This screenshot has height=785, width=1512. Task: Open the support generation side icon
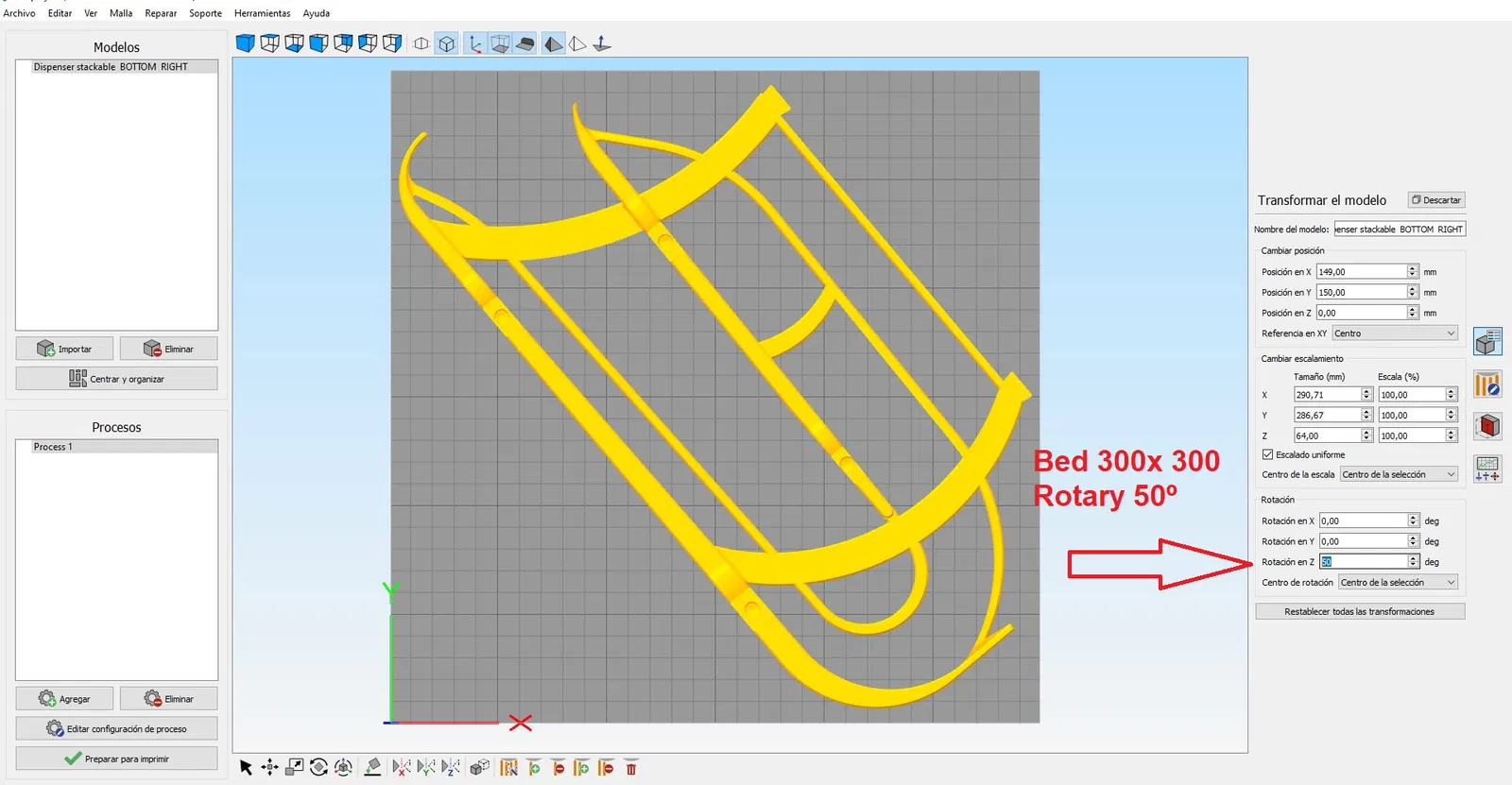click(x=1487, y=384)
